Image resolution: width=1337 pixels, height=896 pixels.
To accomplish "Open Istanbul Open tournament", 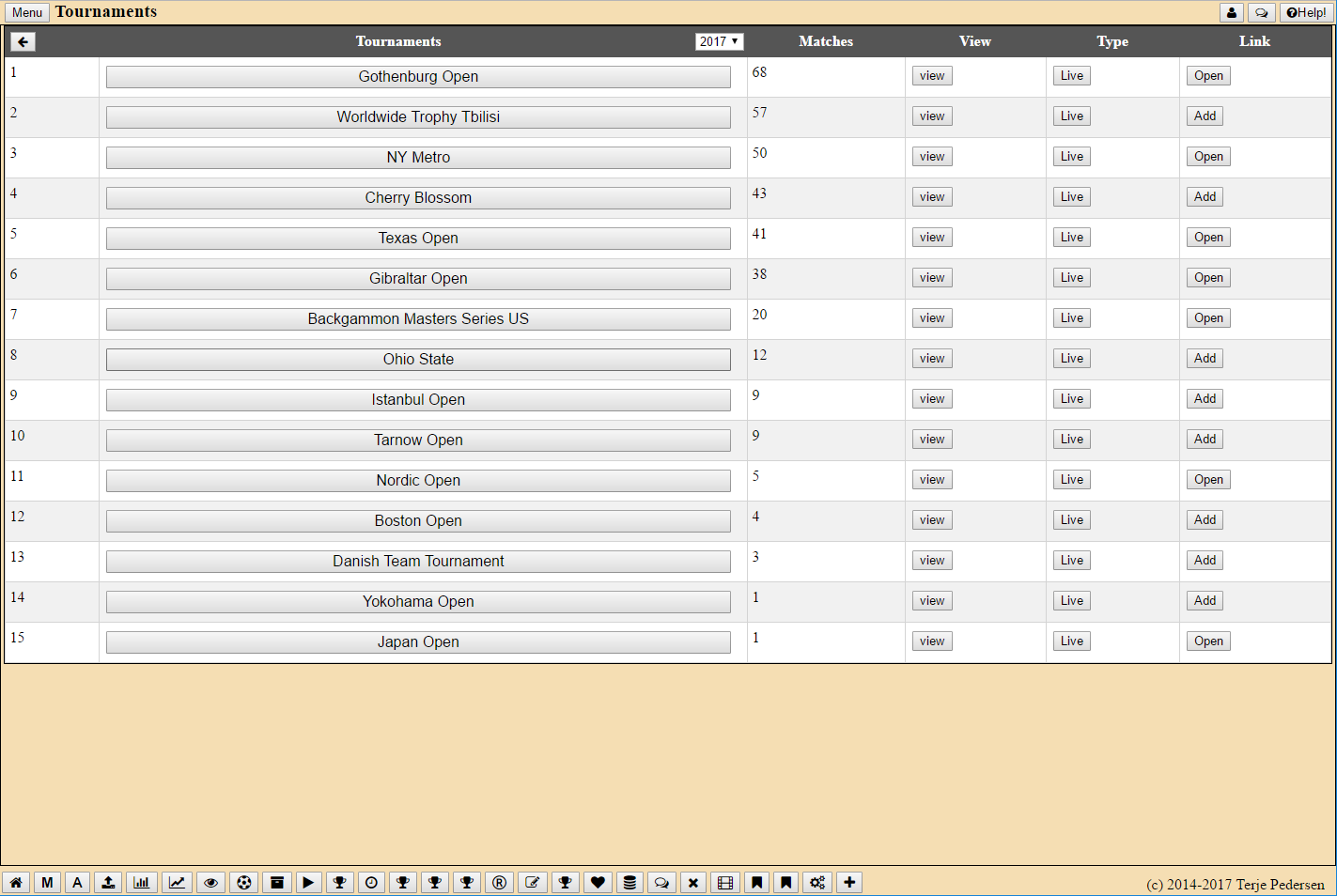I will click(x=418, y=400).
